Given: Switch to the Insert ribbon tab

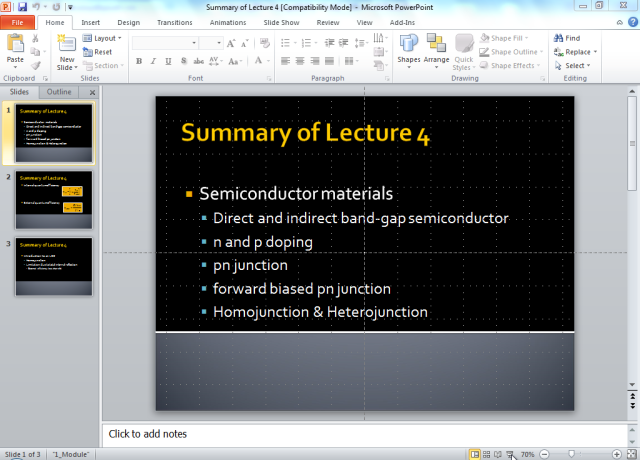Looking at the screenshot, I should pos(90,22).
